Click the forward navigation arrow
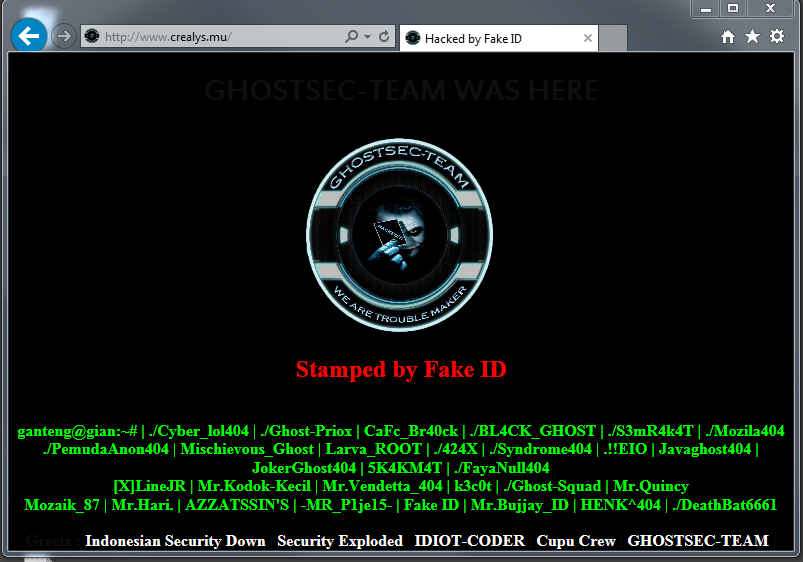The width and height of the screenshot is (803, 562). point(64,36)
